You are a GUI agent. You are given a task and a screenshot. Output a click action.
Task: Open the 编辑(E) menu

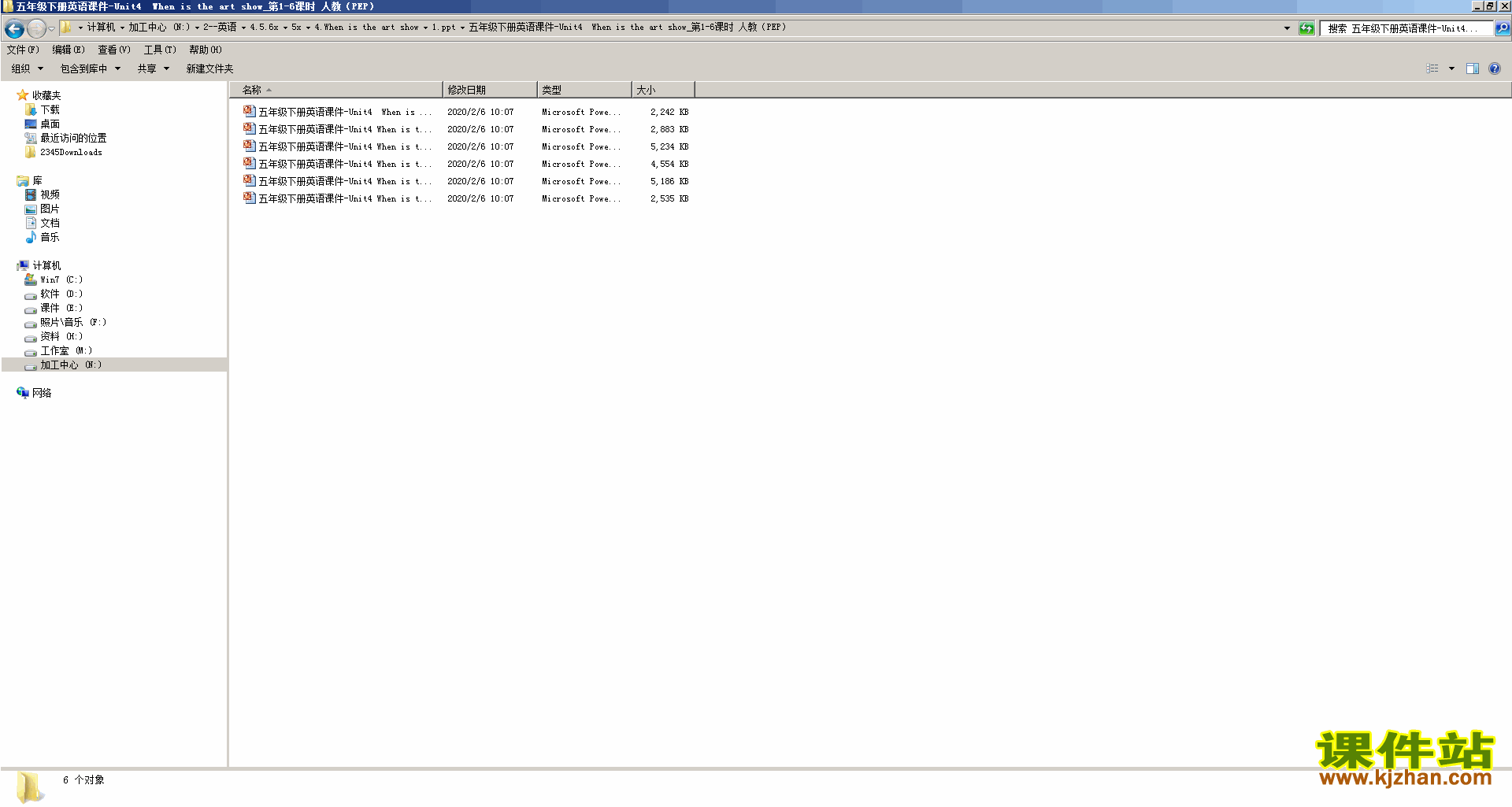coord(69,50)
